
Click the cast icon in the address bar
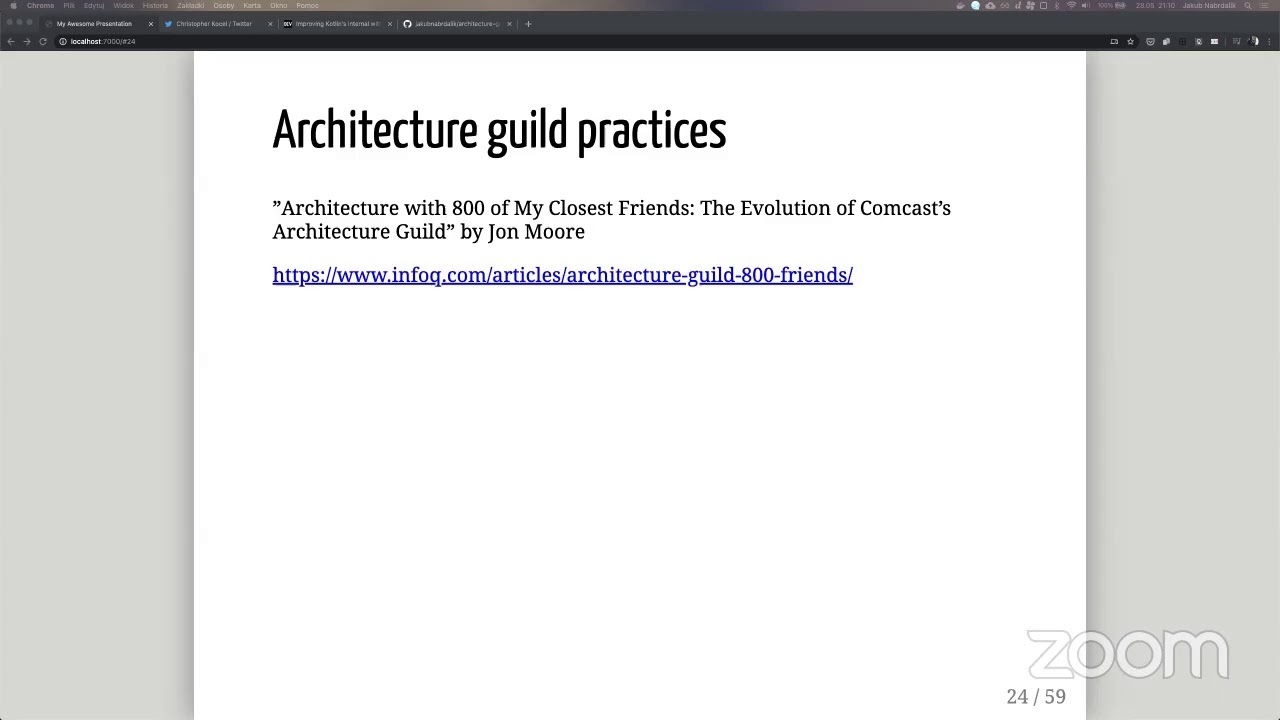1114,41
